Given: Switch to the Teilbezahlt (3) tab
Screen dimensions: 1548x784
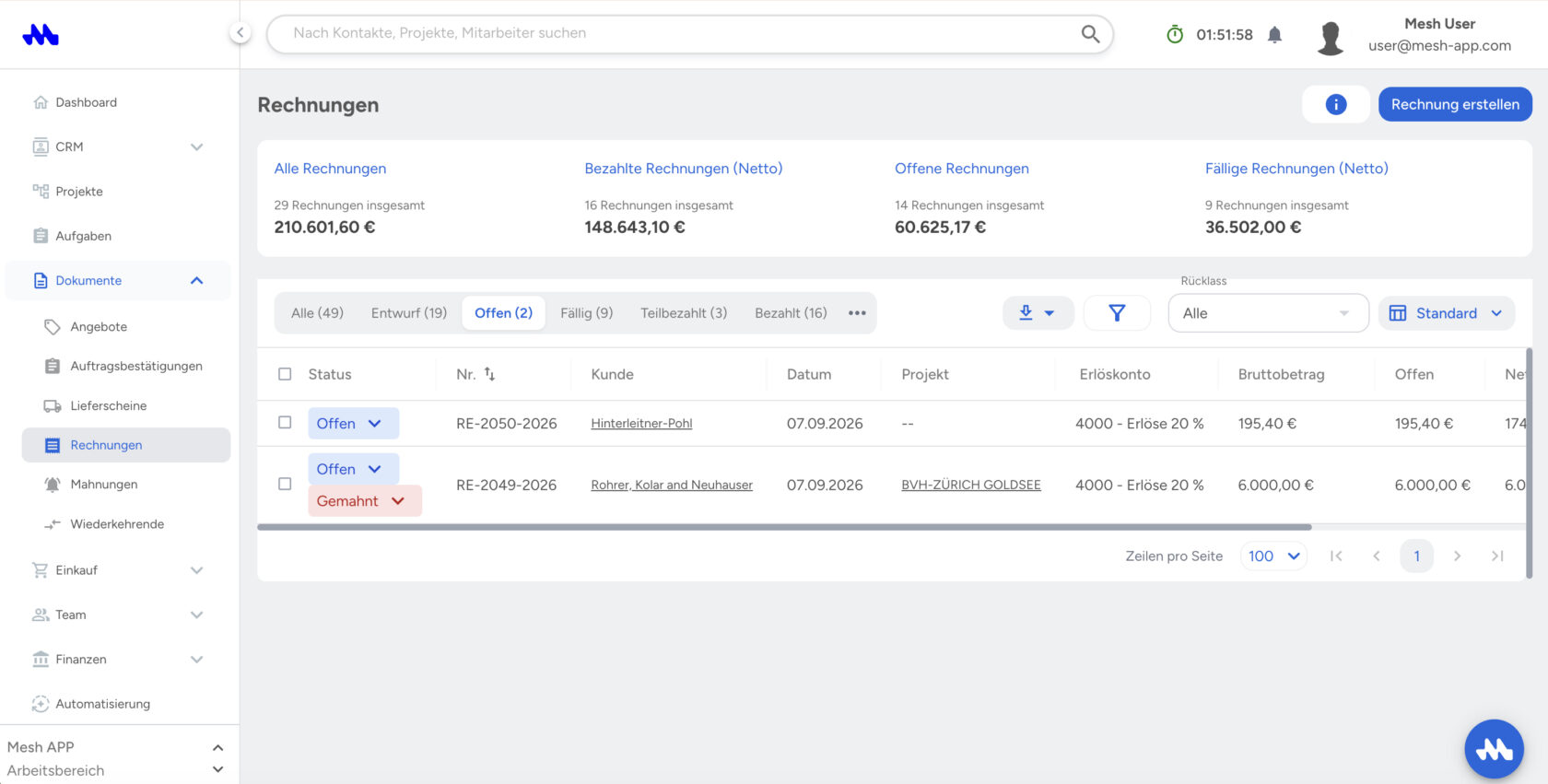Looking at the screenshot, I should pyautogui.click(x=684, y=313).
